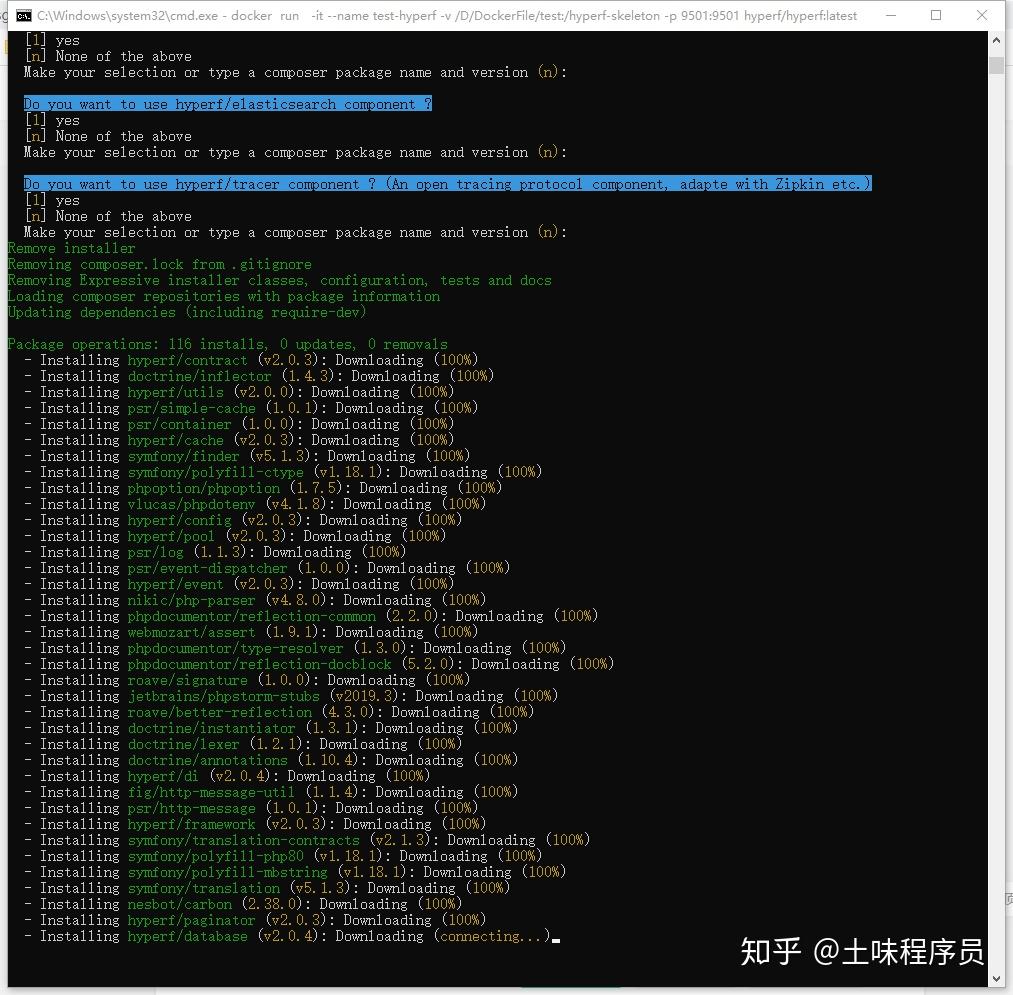The image size is (1013, 995).
Task: Click the cmd.exe icon in title bar
Action: 25,15
